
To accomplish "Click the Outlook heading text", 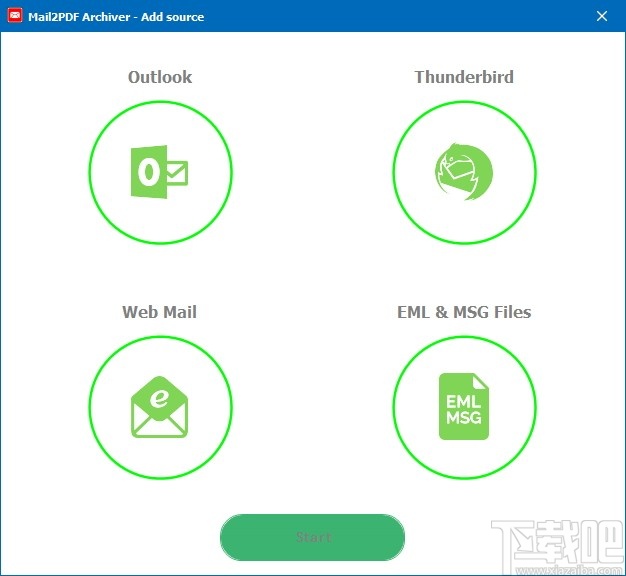I will 160,77.
